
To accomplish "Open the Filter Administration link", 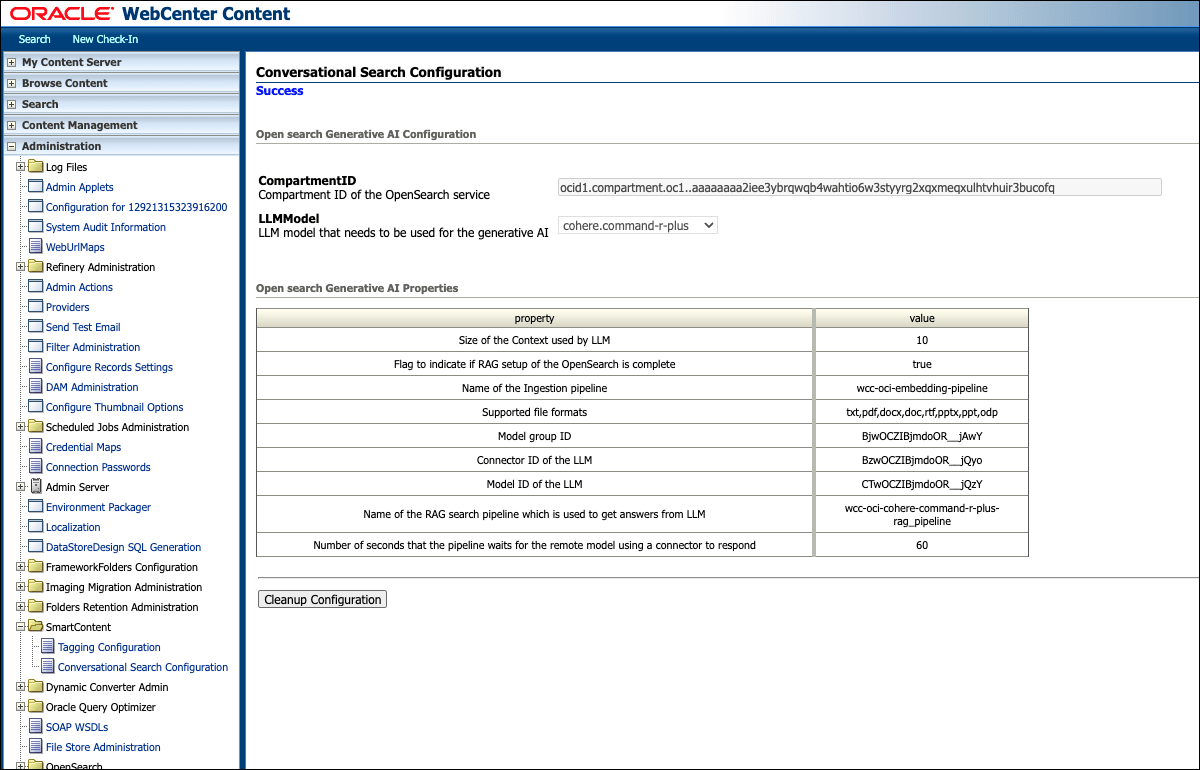I will pos(93,347).
